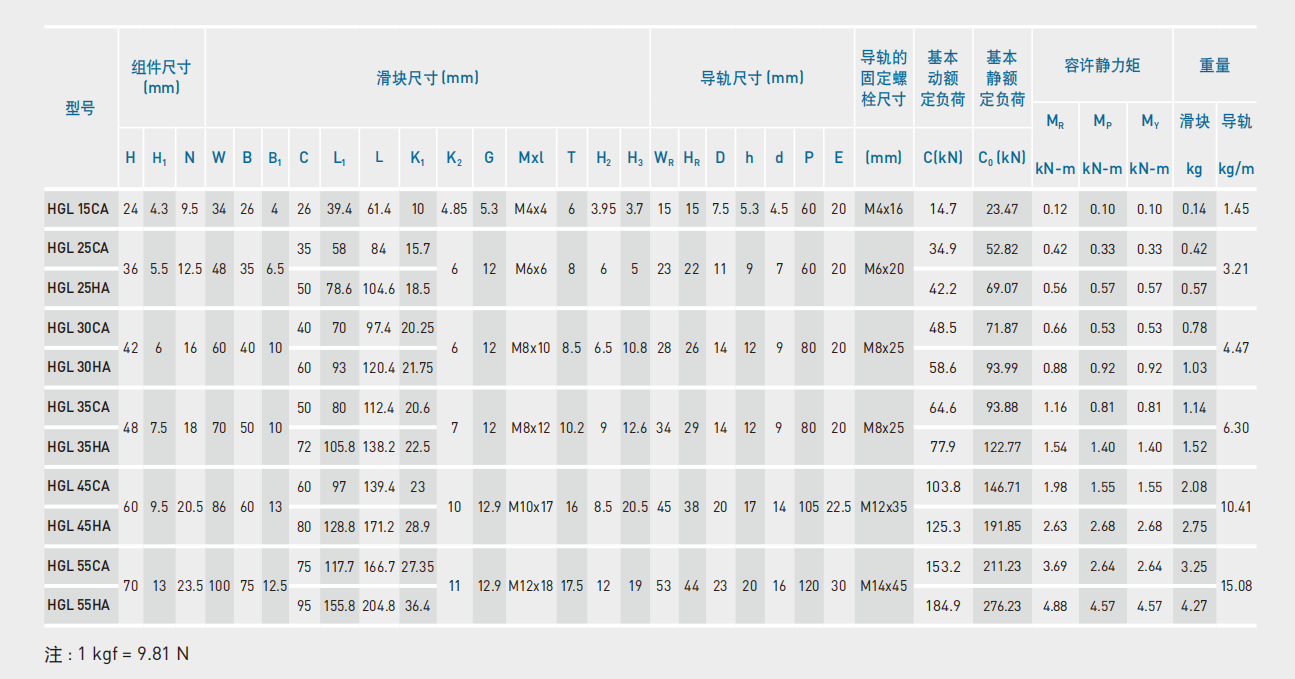Image resolution: width=1295 pixels, height=679 pixels.
Task: Select the HGL 55HA row label
Action: [x=78, y=605]
